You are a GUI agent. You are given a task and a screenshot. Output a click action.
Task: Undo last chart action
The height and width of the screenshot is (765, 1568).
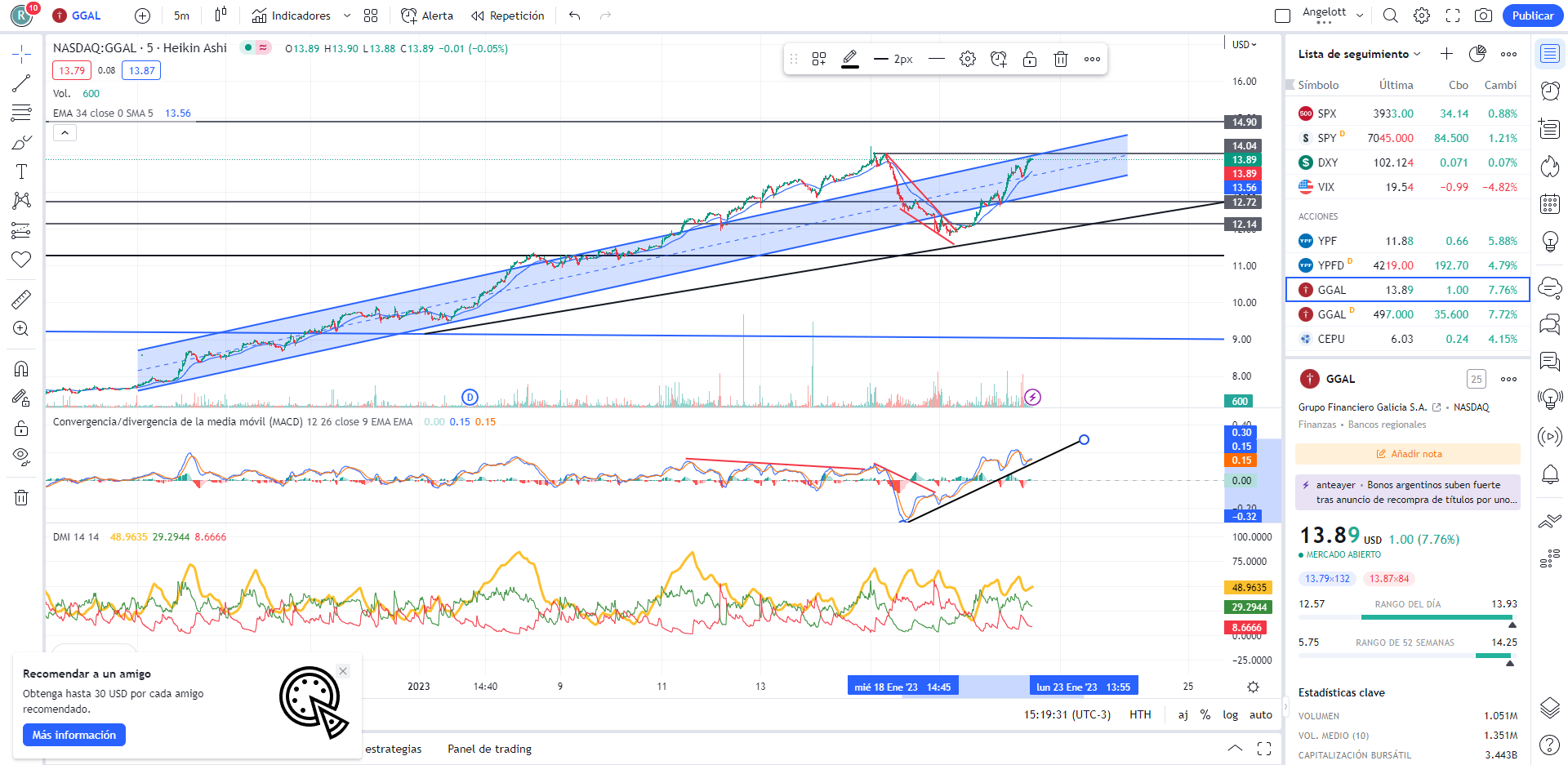click(575, 16)
